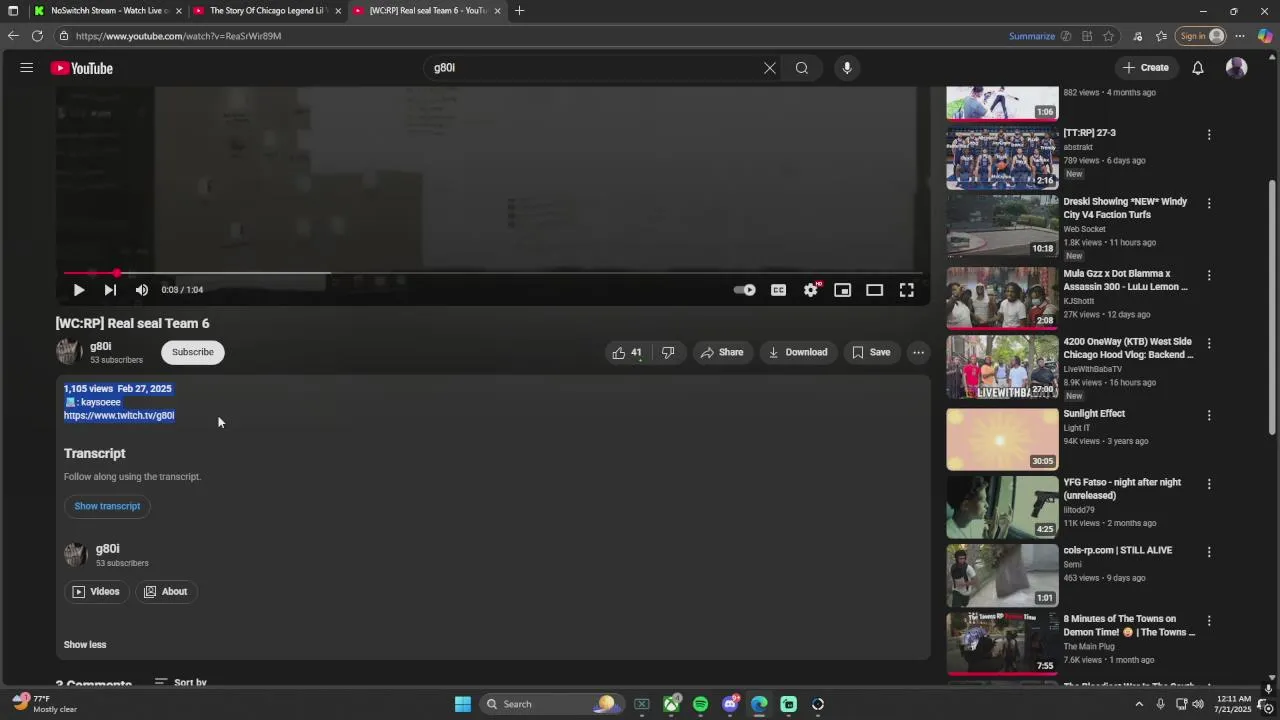The image size is (1280, 720).
Task: Click Summarize in the address bar
Action: pos(1032,36)
